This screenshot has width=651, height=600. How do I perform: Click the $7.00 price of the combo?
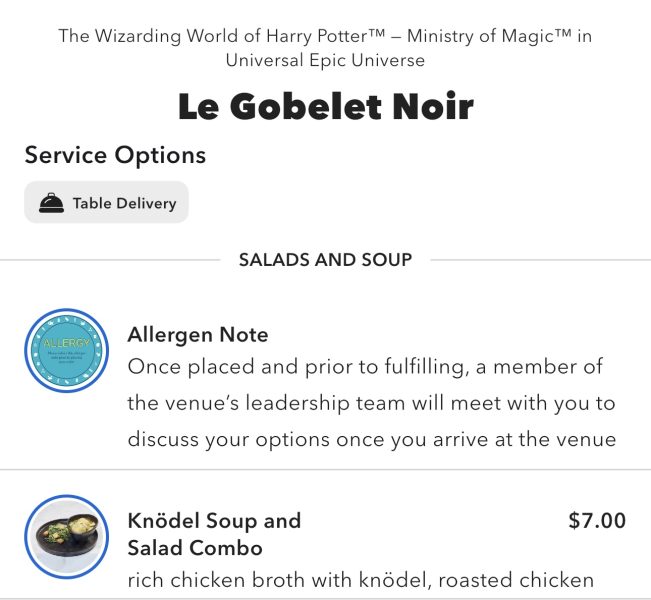596,521
